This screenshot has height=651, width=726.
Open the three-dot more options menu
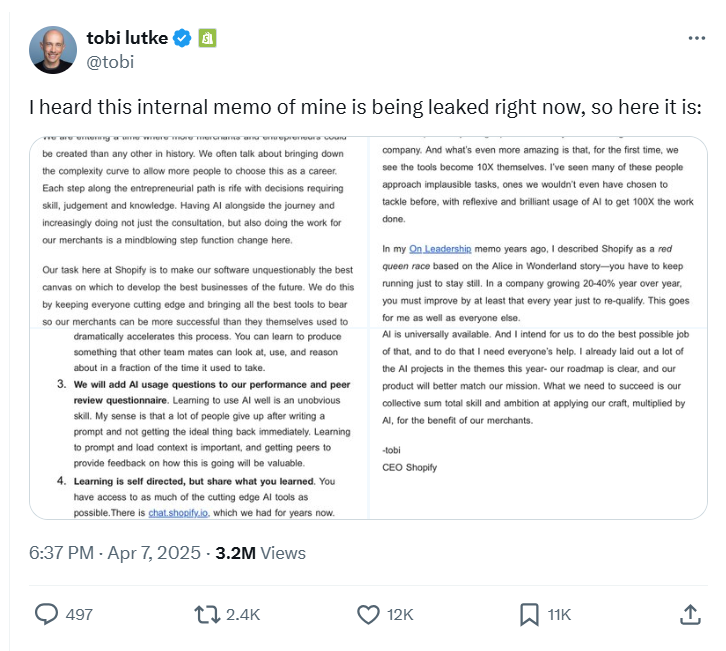[x=697, y=38]
